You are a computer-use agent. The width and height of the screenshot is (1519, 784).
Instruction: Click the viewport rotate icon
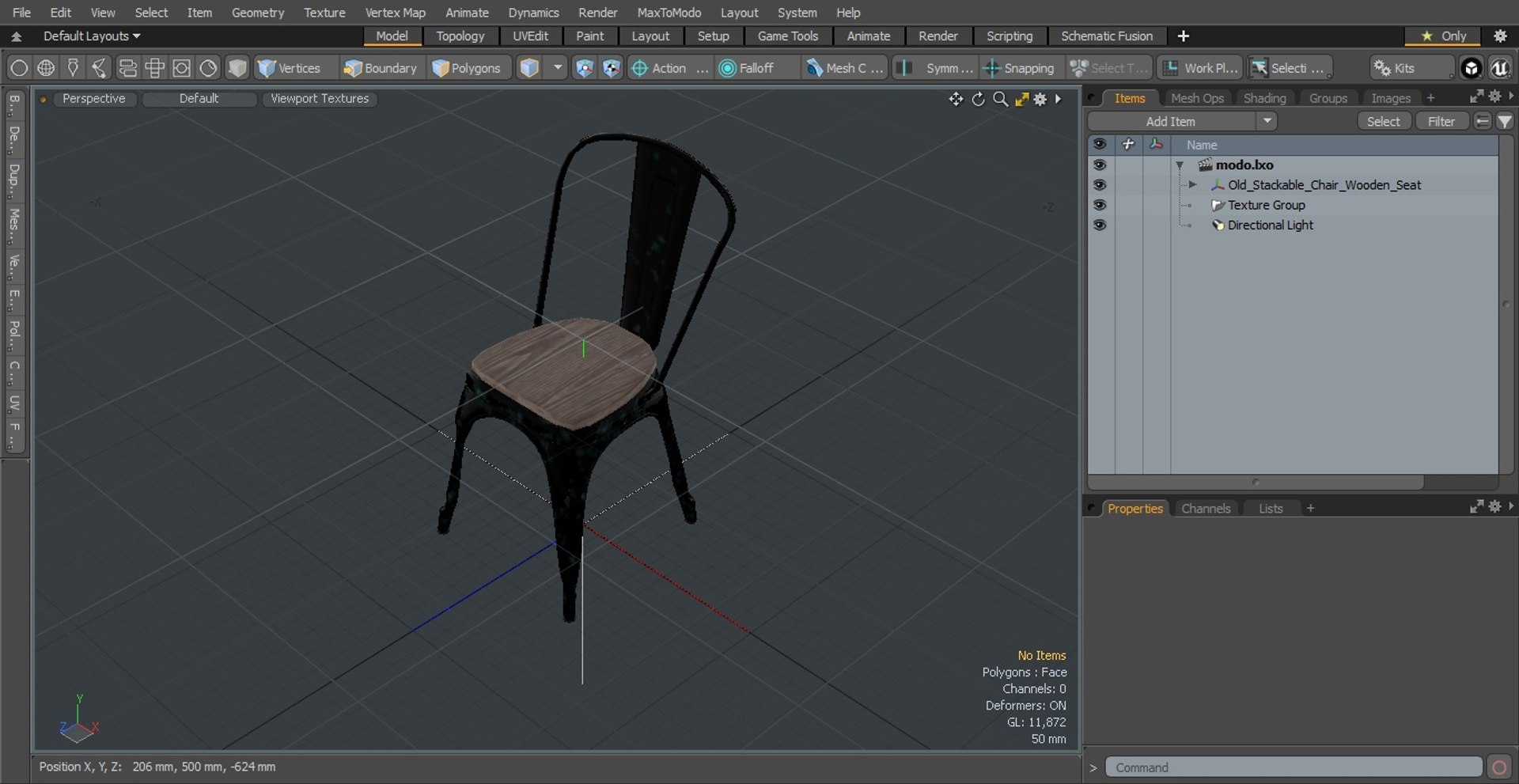pyautogui.click(x=979, y=99)
